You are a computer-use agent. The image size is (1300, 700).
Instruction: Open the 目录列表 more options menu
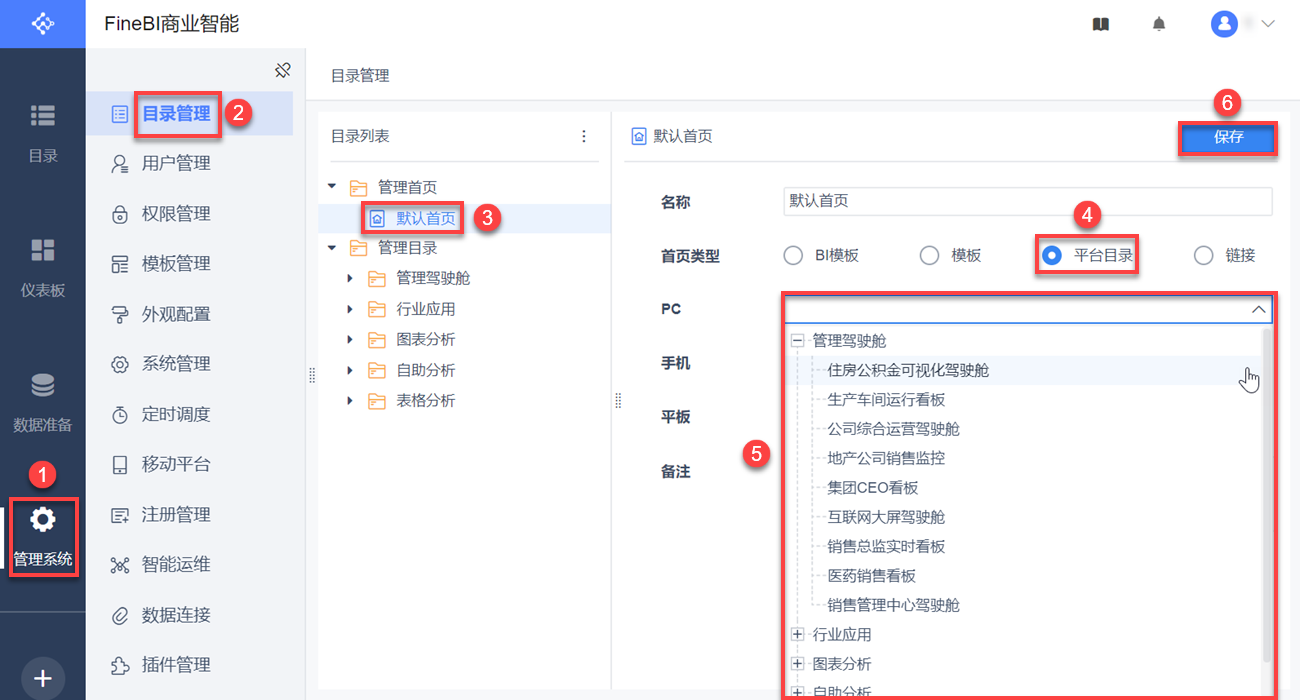[x=584, y=136]
